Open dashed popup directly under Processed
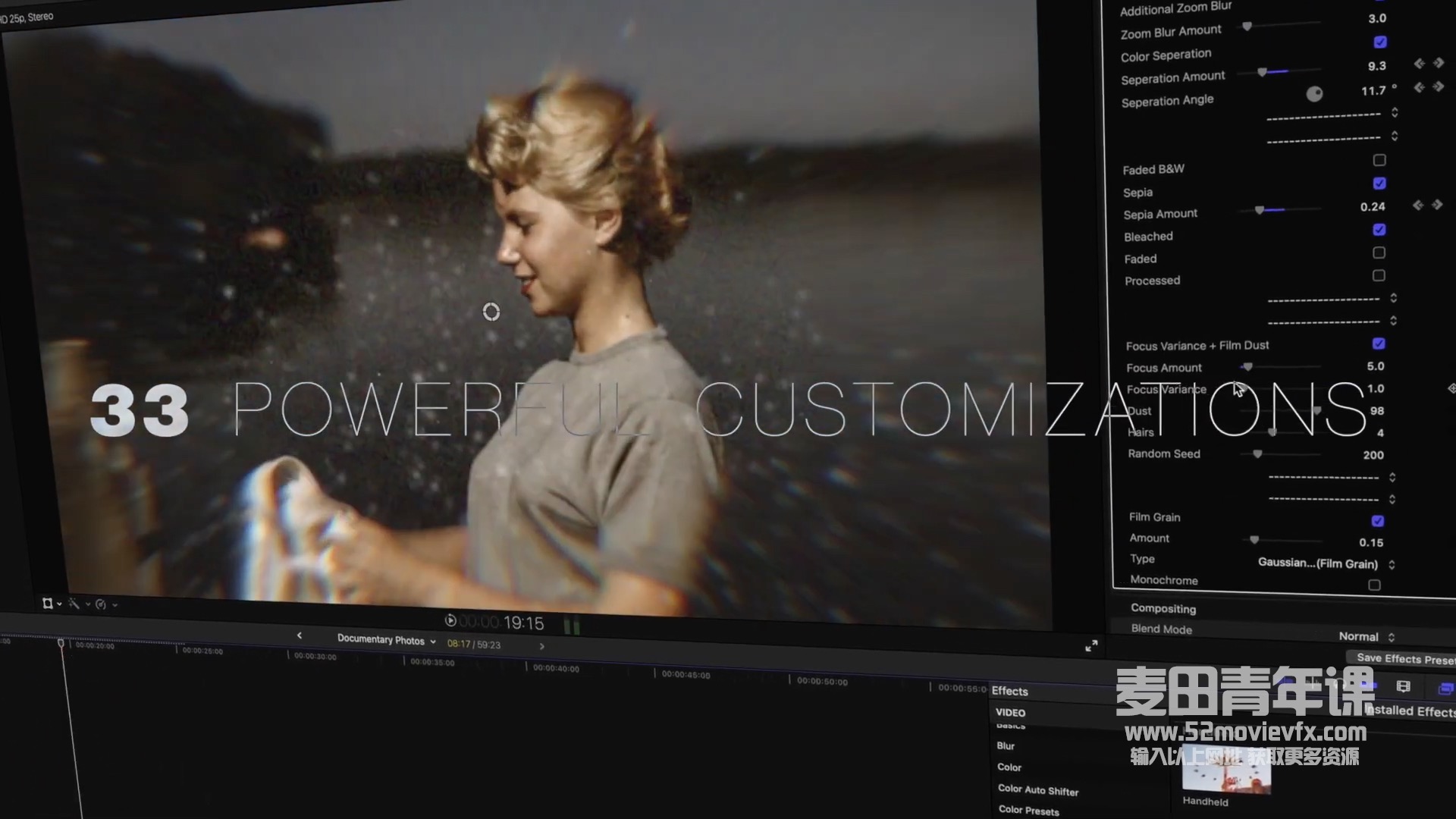Image resolution: width=1456 pixels, height=819 pixels. (x=1332, y=299)
